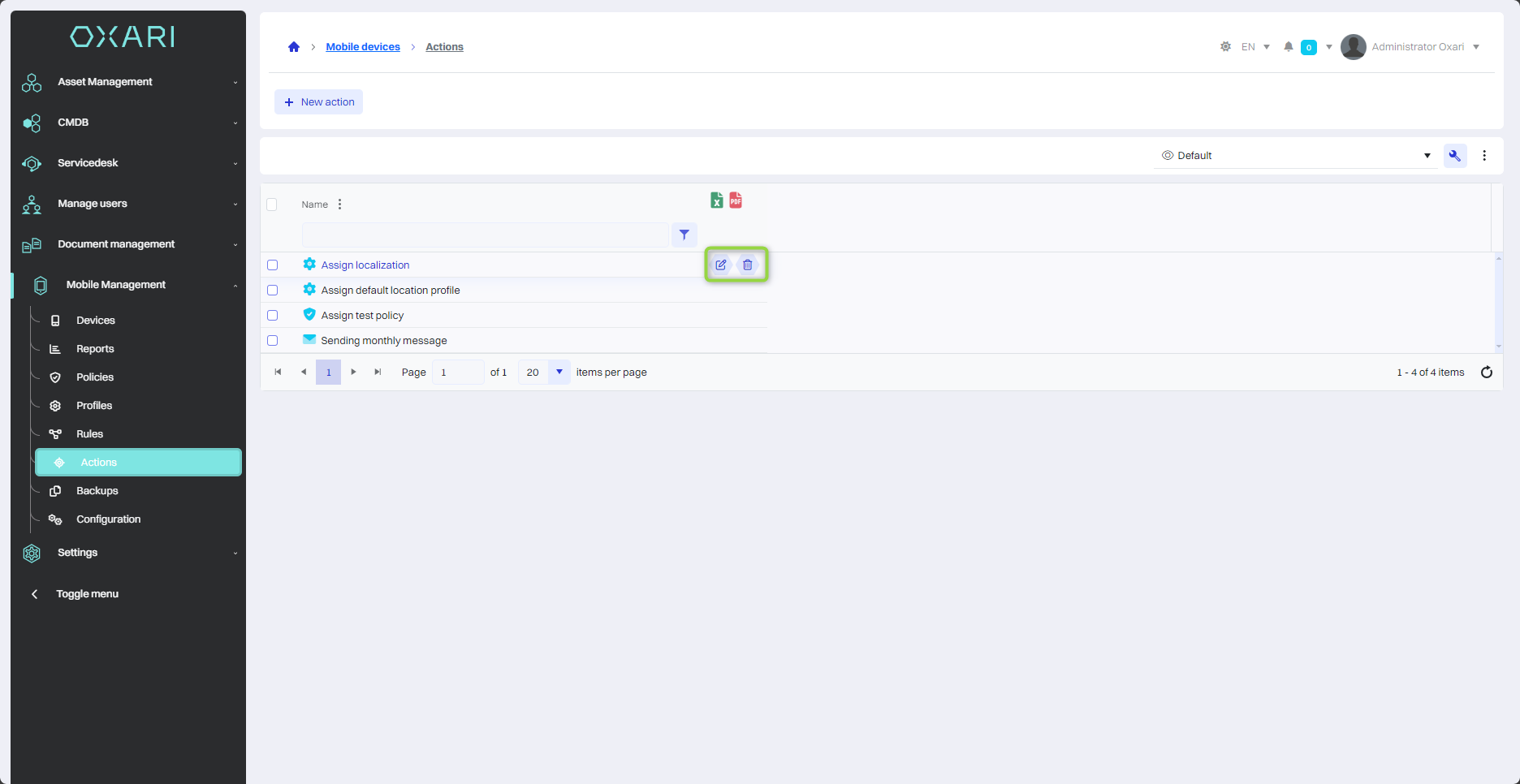Click the filter funnel icon
The image size is (1520, 784).
[x=684, y=235]
